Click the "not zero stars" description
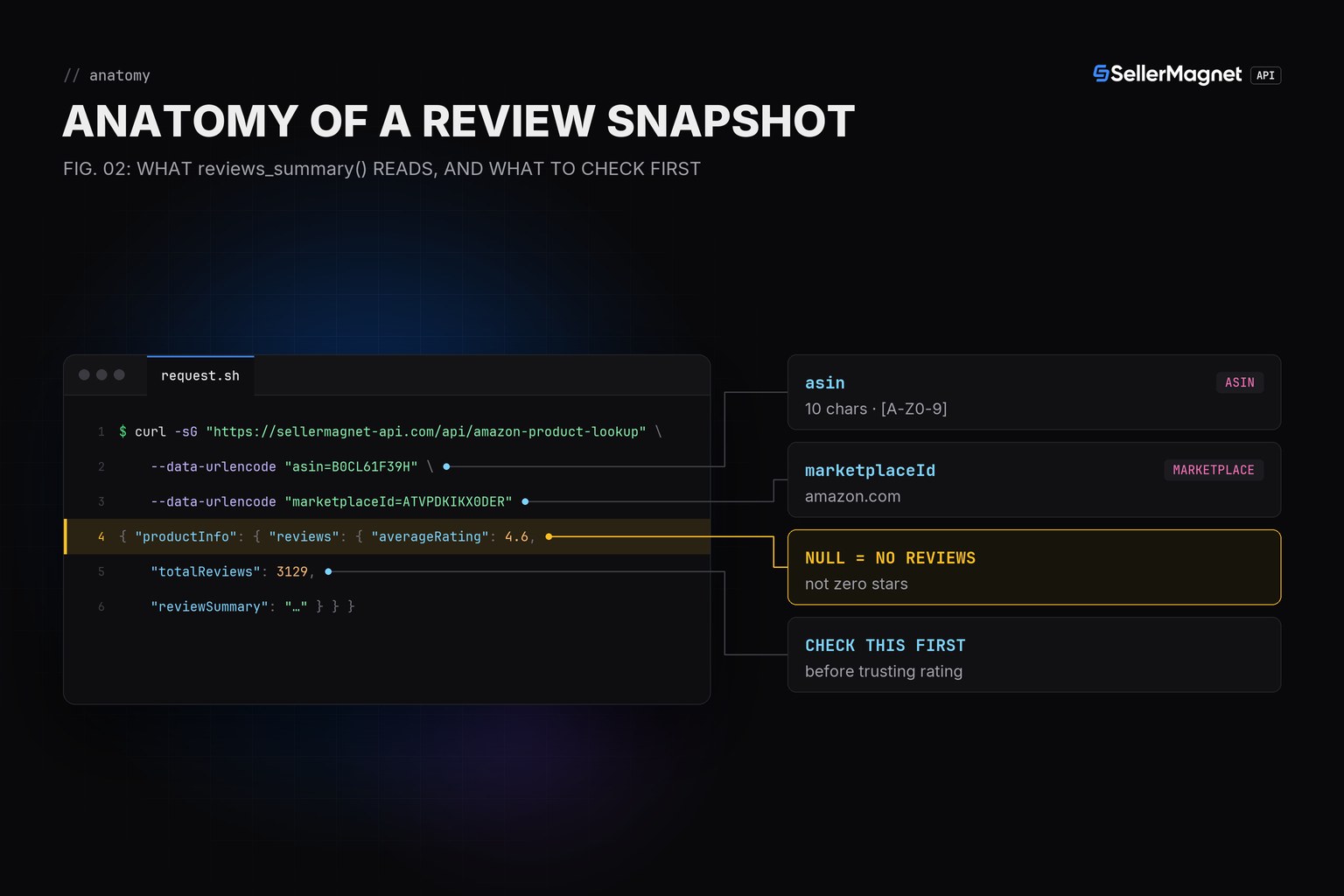 [856, 584]
